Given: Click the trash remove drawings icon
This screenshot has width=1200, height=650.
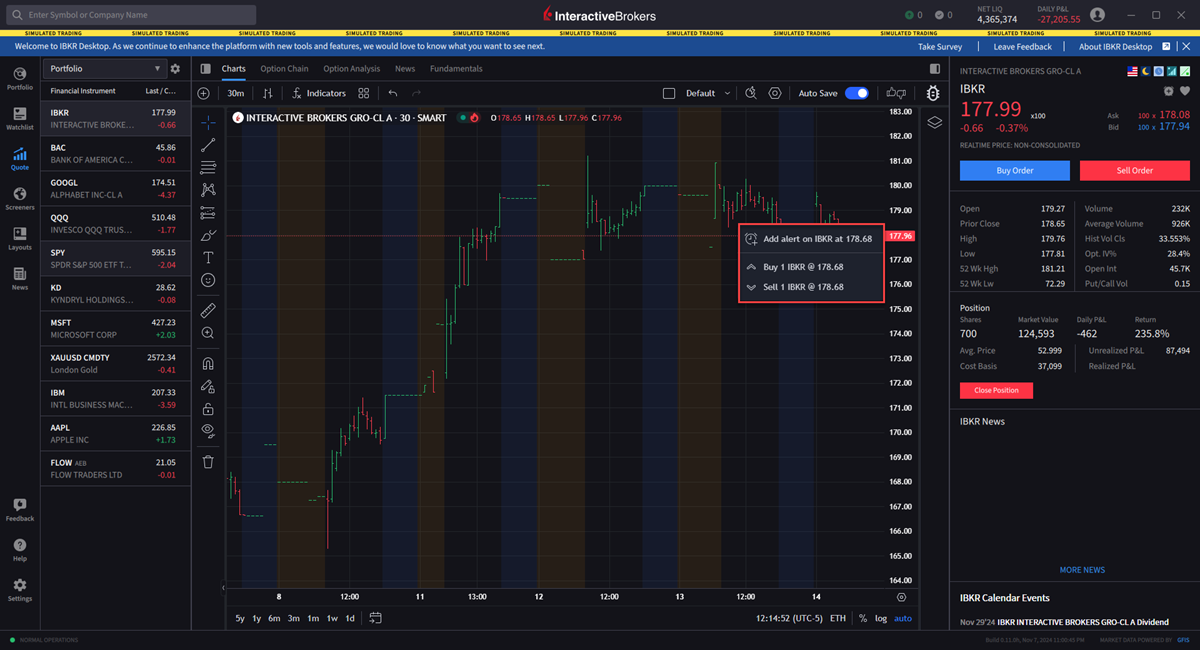Looking at the screenshot, I should click(x=208, y=462).
